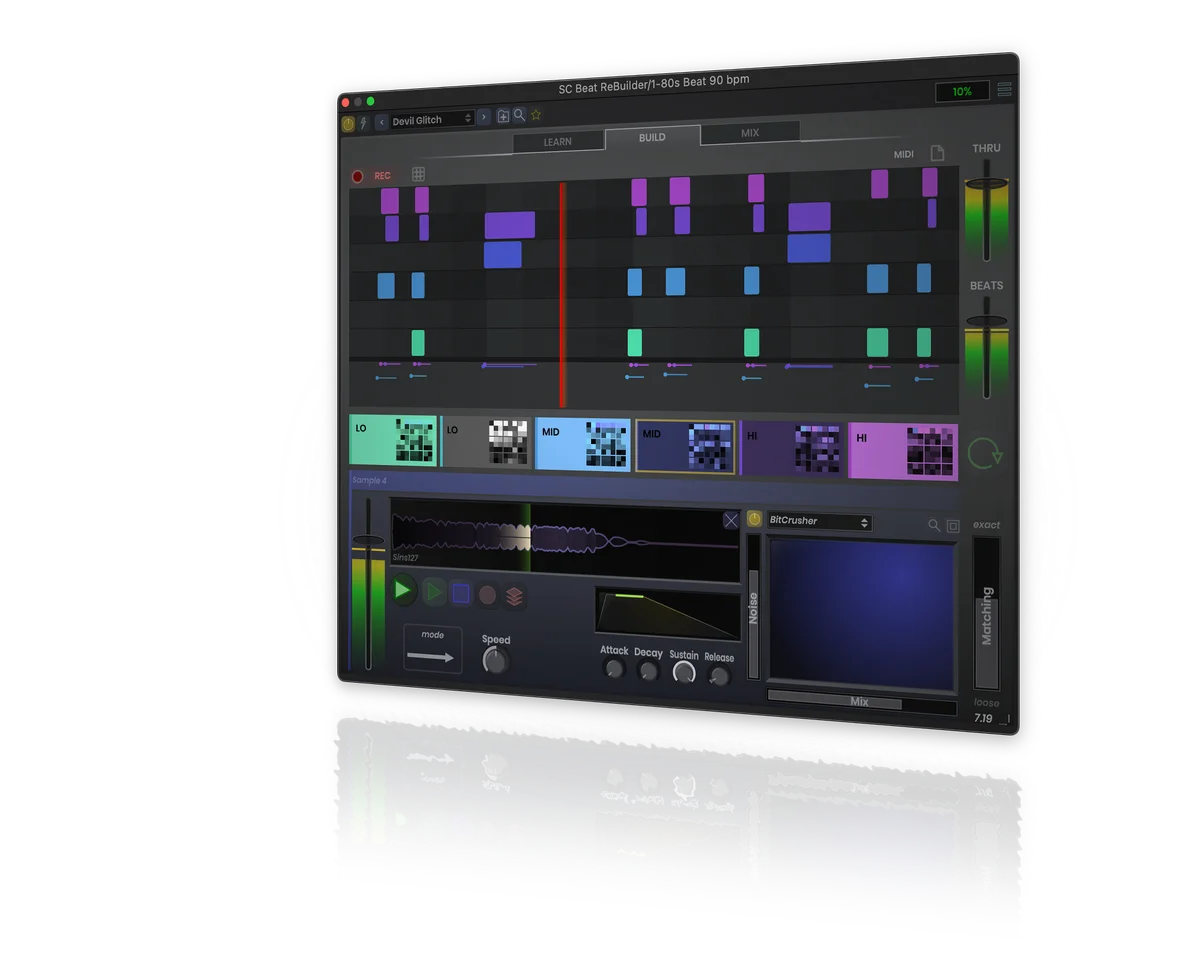Toggle the playback mode arrow box

tap(432, 650)
